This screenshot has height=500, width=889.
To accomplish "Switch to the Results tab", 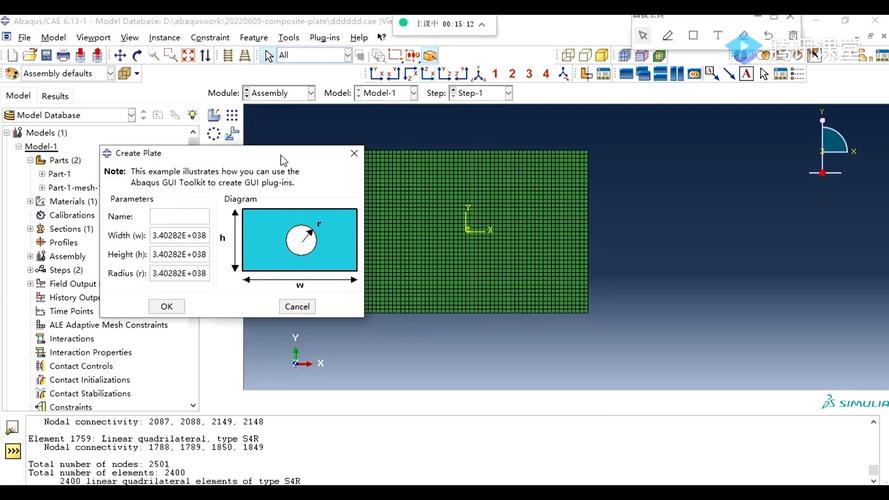I will [x=55, y=96].
